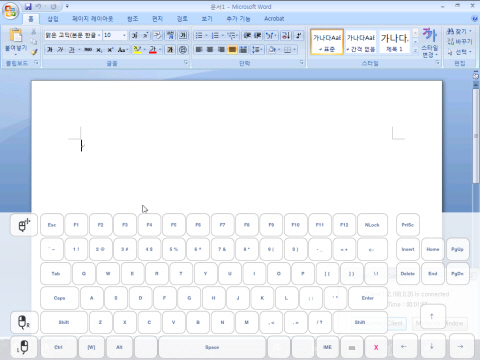Viewport: 480px width, 360px height.
Task: Click the mouse-mode icon beside Esc key
Action: pyautogui.click(x=24, y=225)
